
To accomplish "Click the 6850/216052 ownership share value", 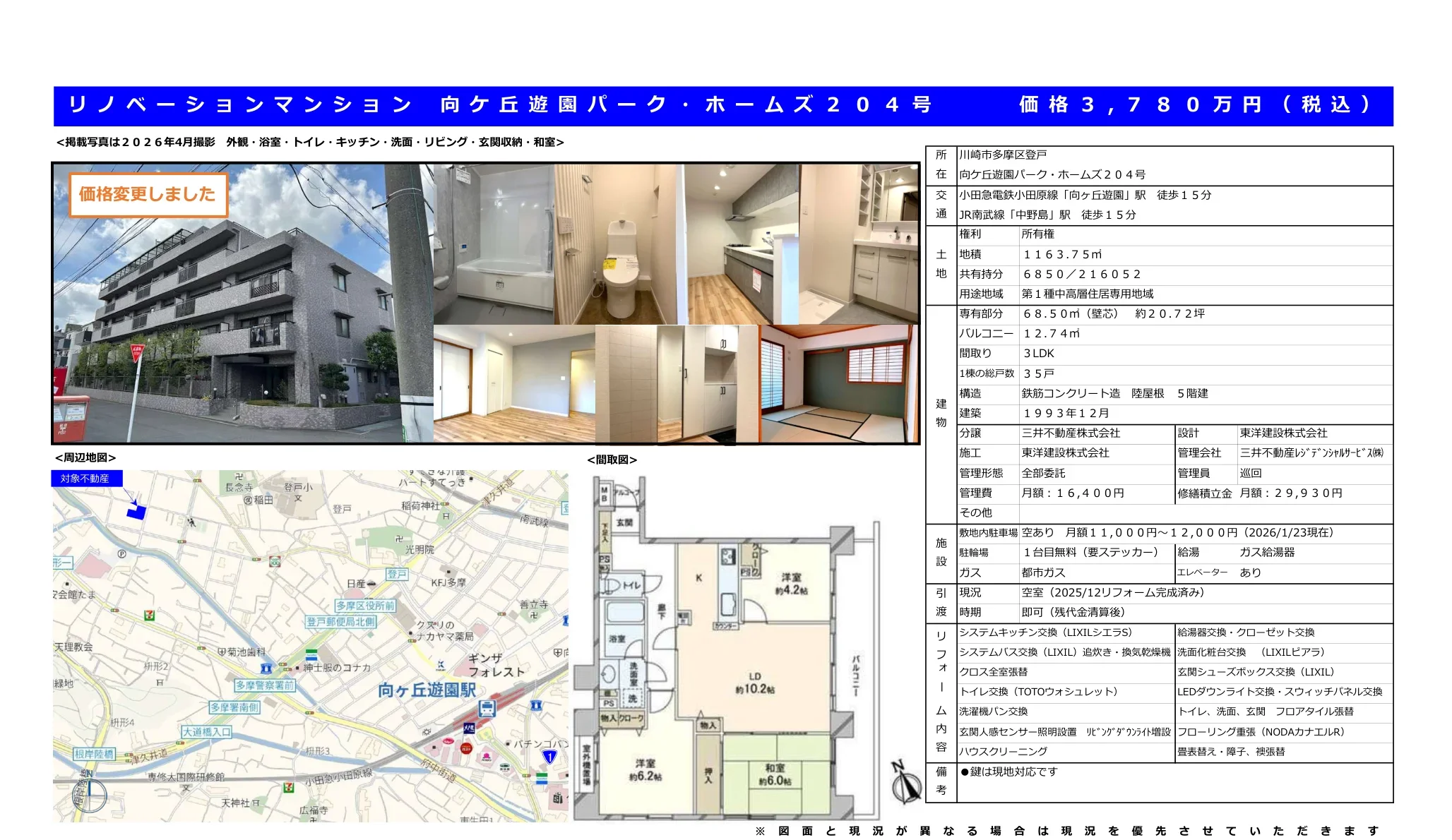I will [x=1082, y=274].
